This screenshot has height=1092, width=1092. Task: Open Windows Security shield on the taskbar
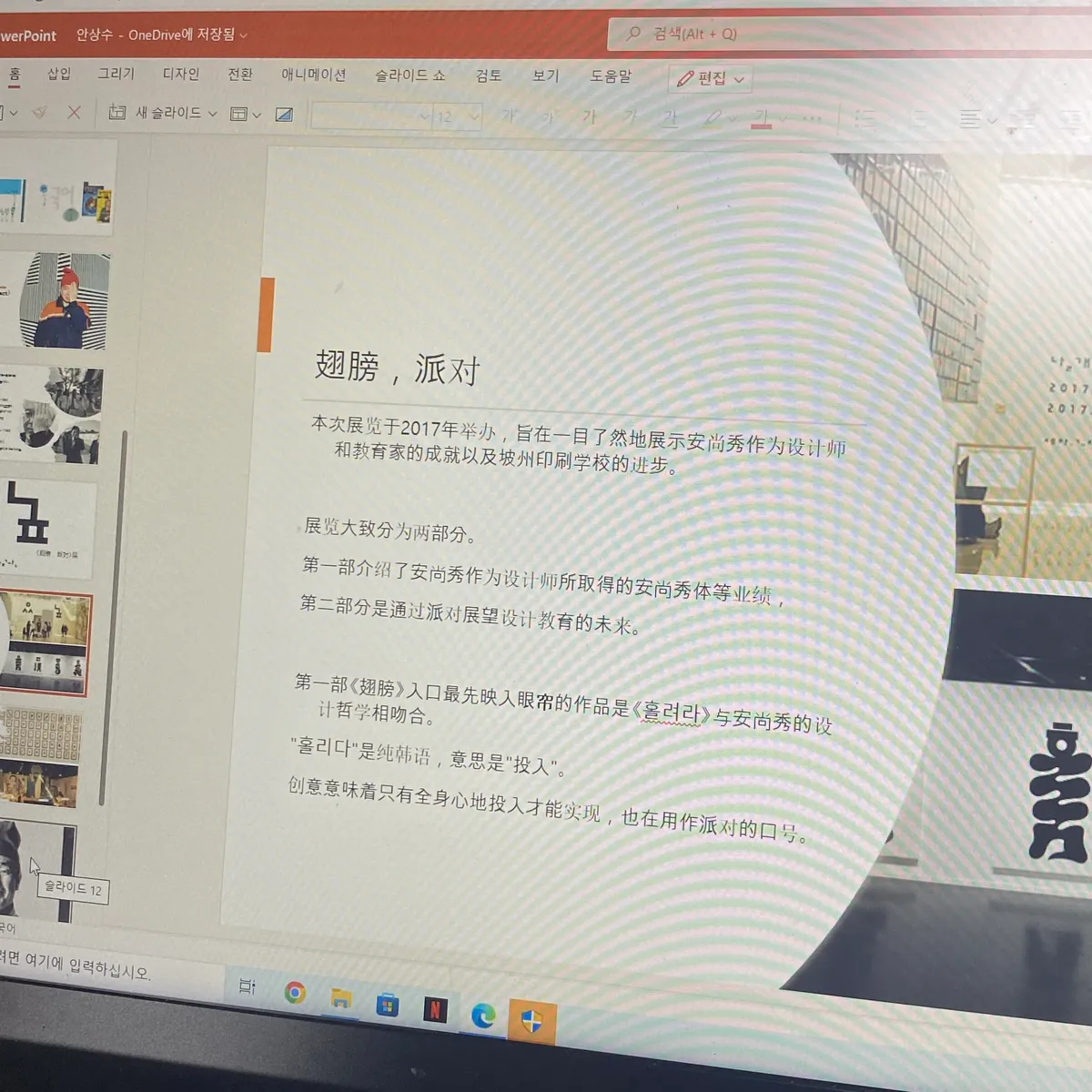(x=531, y=1020)
